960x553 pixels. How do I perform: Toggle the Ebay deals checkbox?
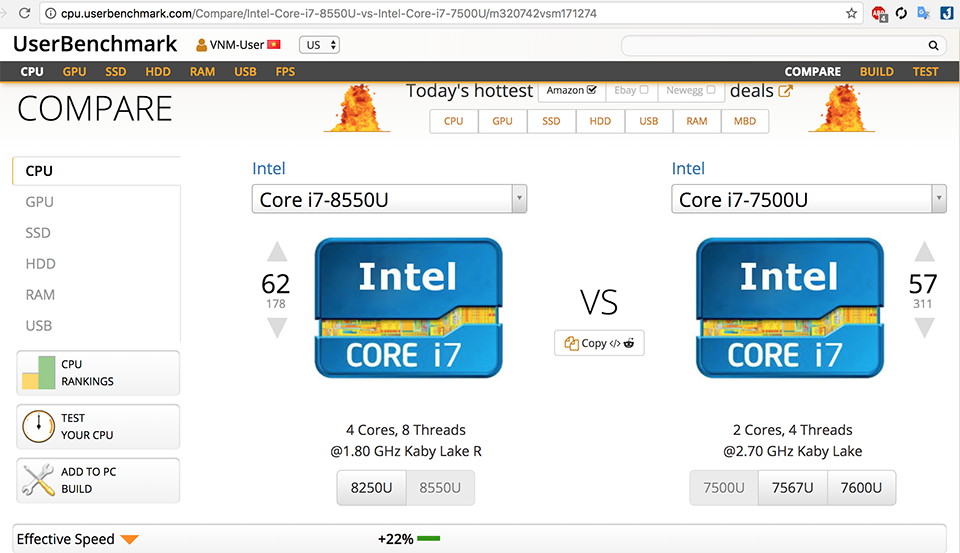(643, 90)
